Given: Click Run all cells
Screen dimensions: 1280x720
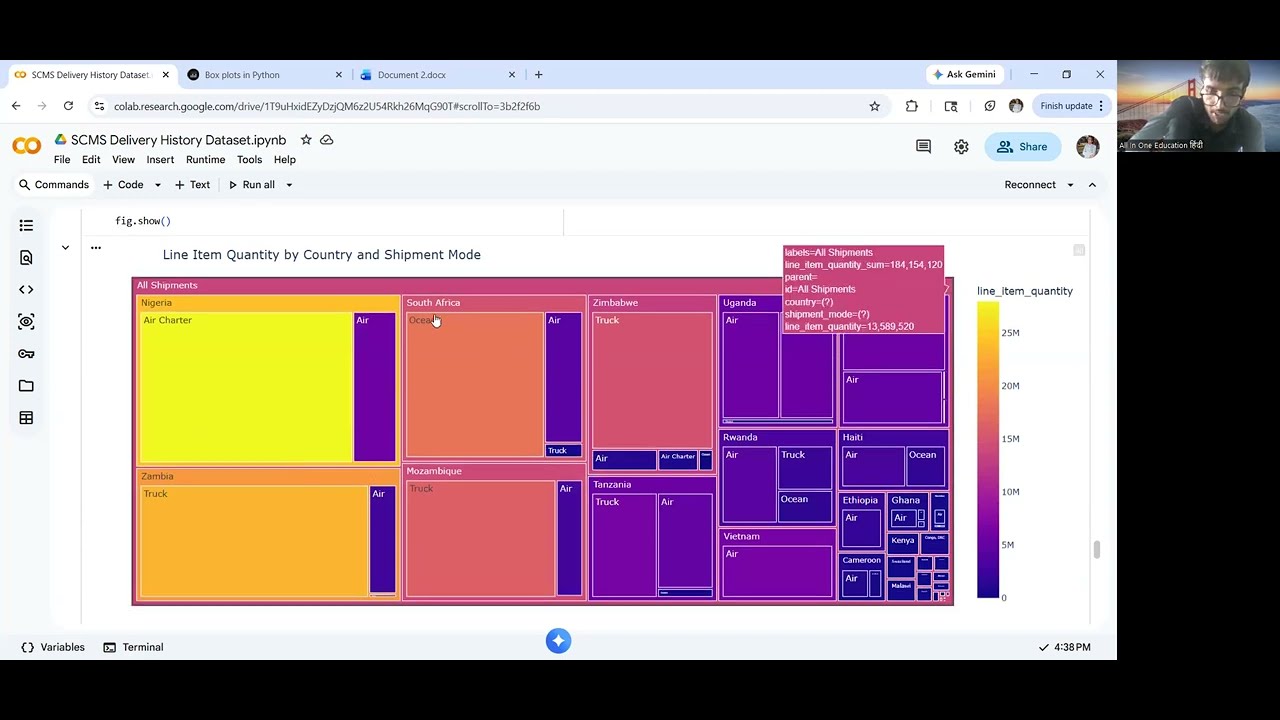Looking at the screenshot, I should pos(251,185).
